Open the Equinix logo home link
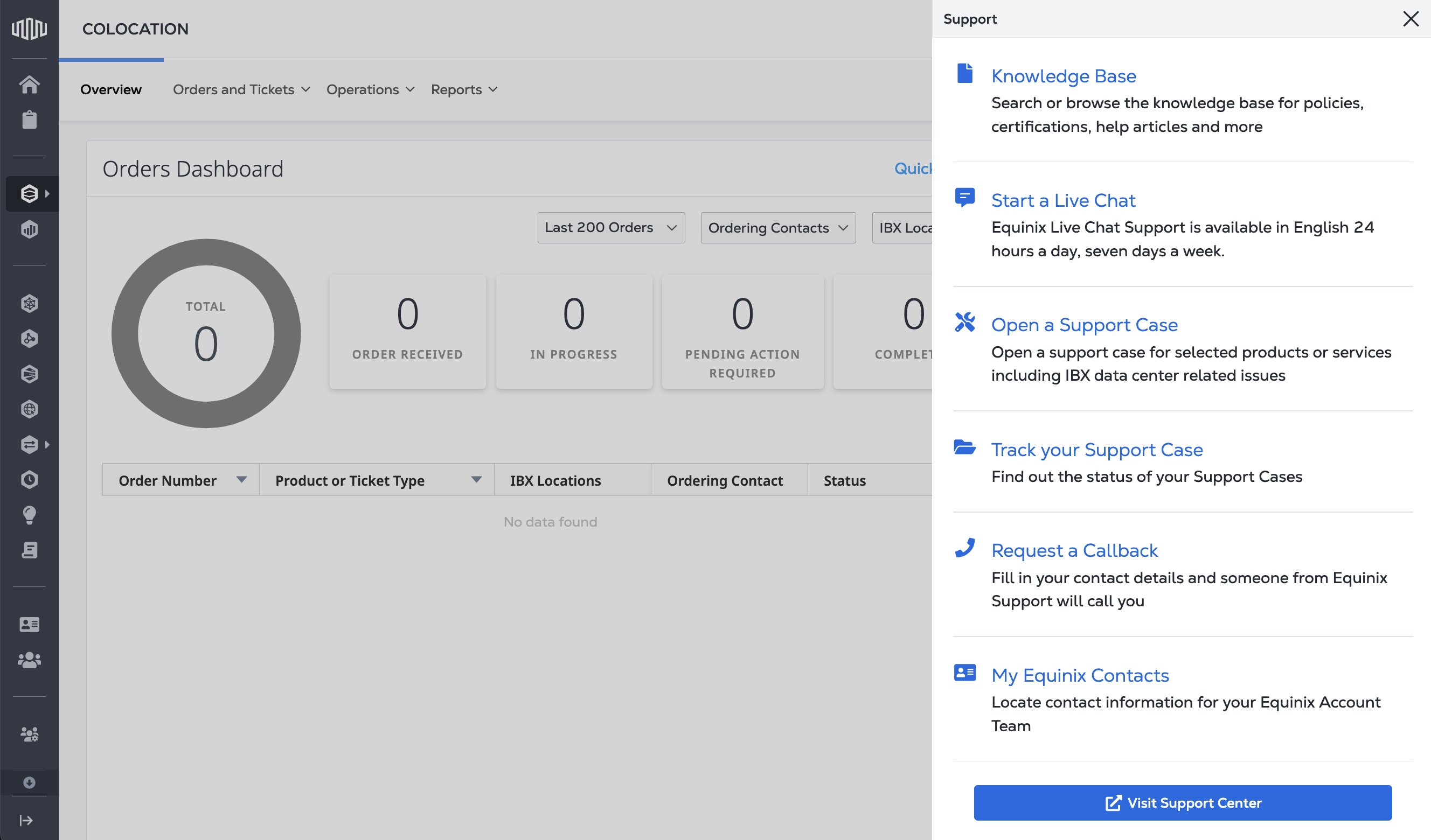Viewport: 1431px width, 840px height. (29, 29)
